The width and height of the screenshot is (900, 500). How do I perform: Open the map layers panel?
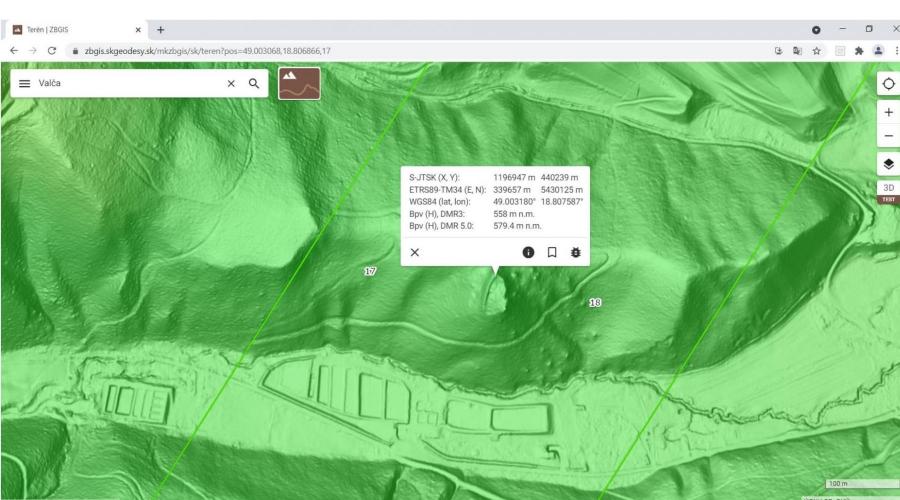pos(889,164)
